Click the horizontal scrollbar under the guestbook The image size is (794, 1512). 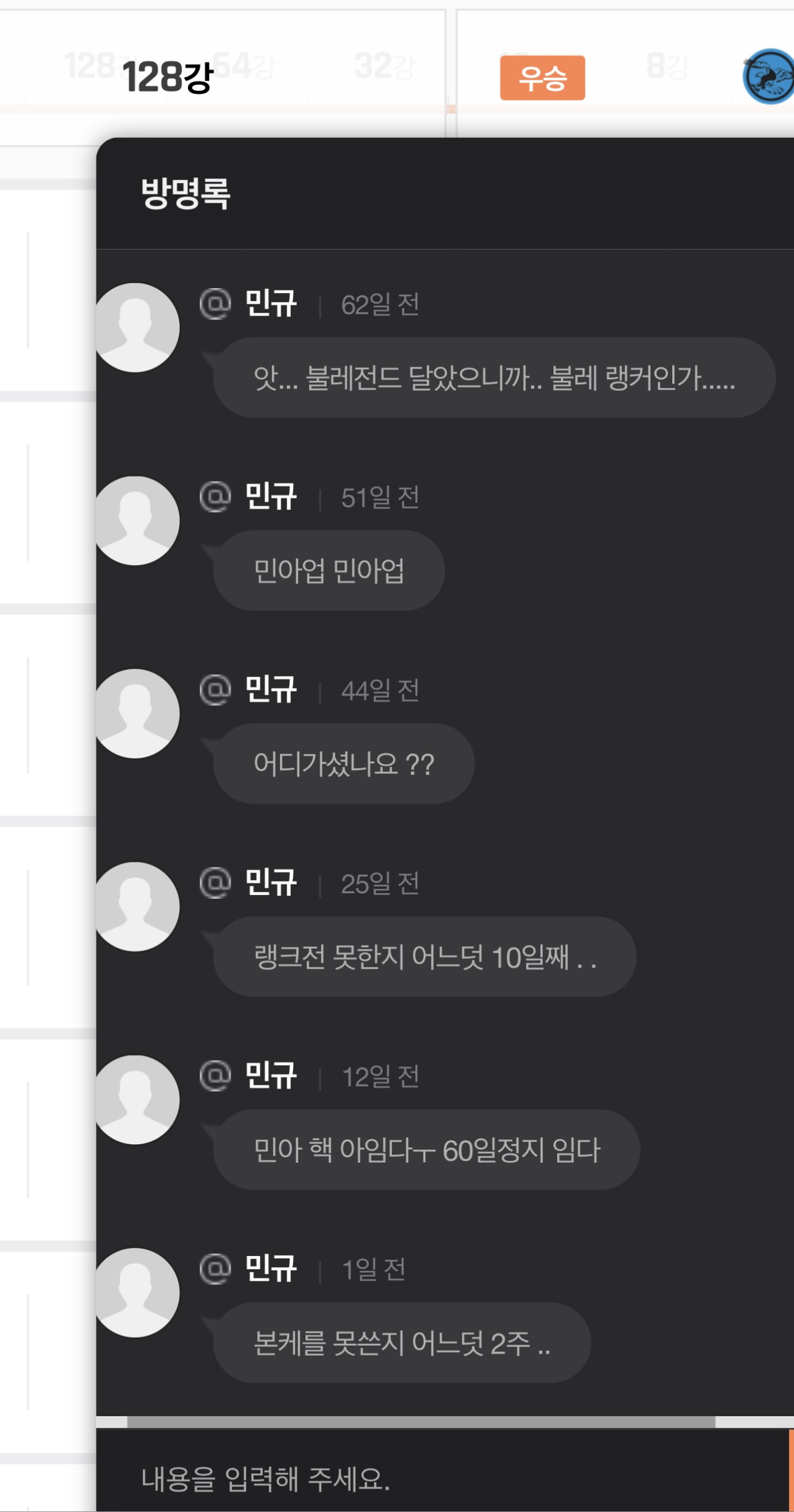[421, 1422]
